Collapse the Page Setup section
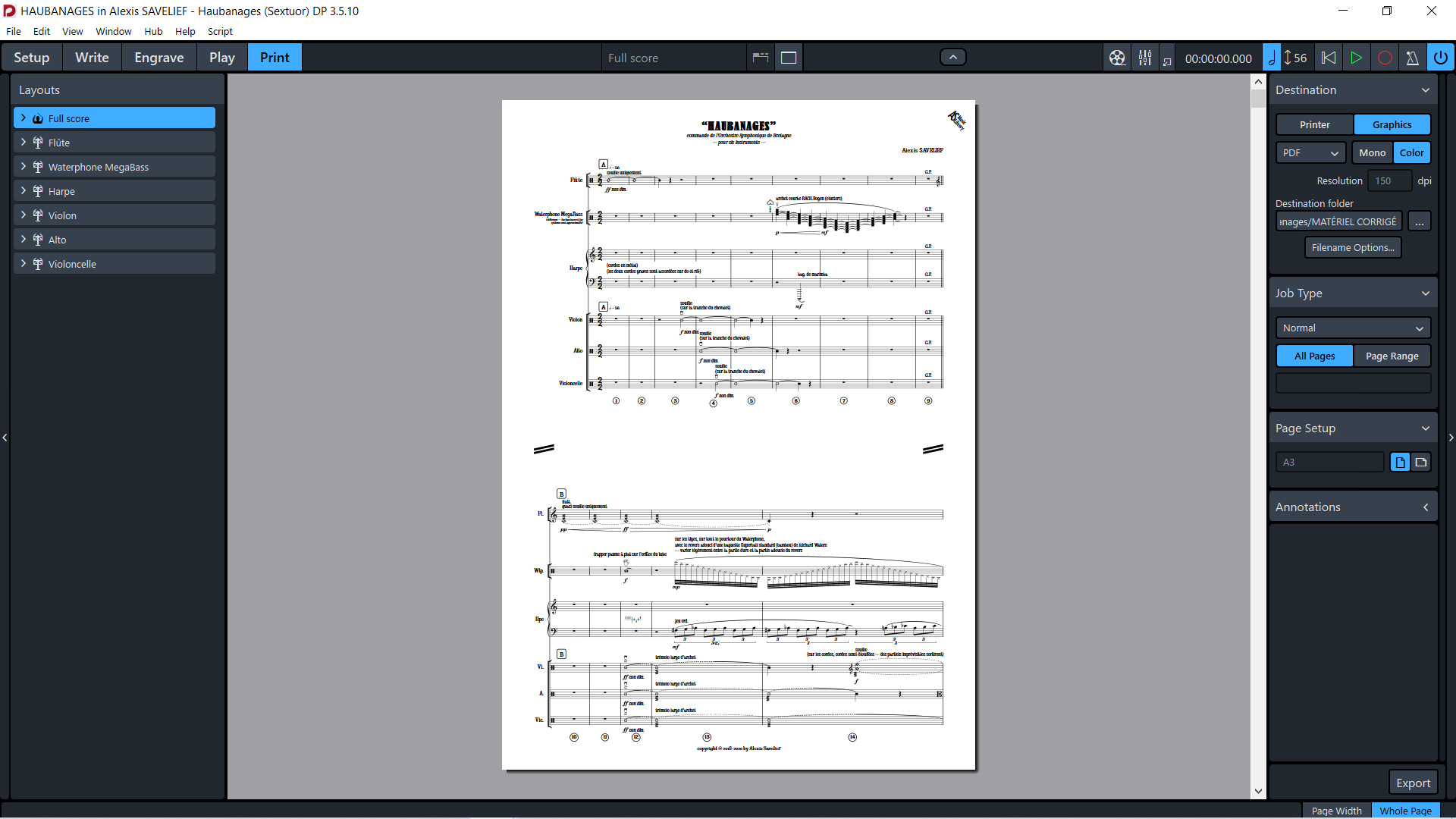1456x819 pixels. 1426,428
